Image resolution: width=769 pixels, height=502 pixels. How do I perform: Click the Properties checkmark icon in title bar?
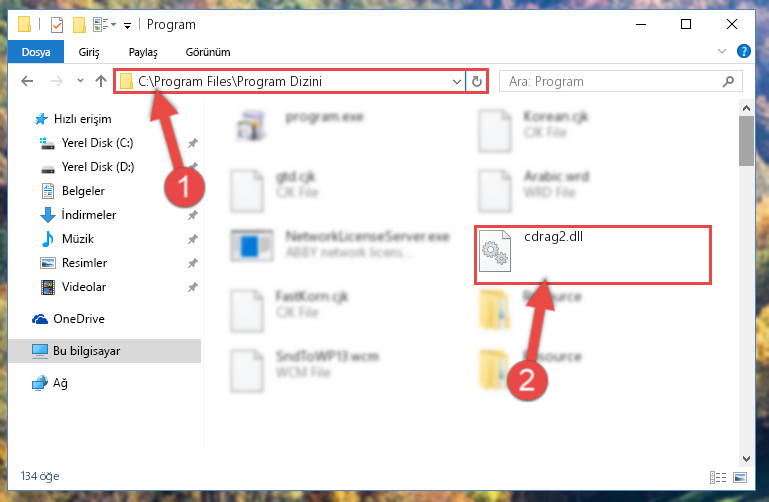(x=57, y=24)
